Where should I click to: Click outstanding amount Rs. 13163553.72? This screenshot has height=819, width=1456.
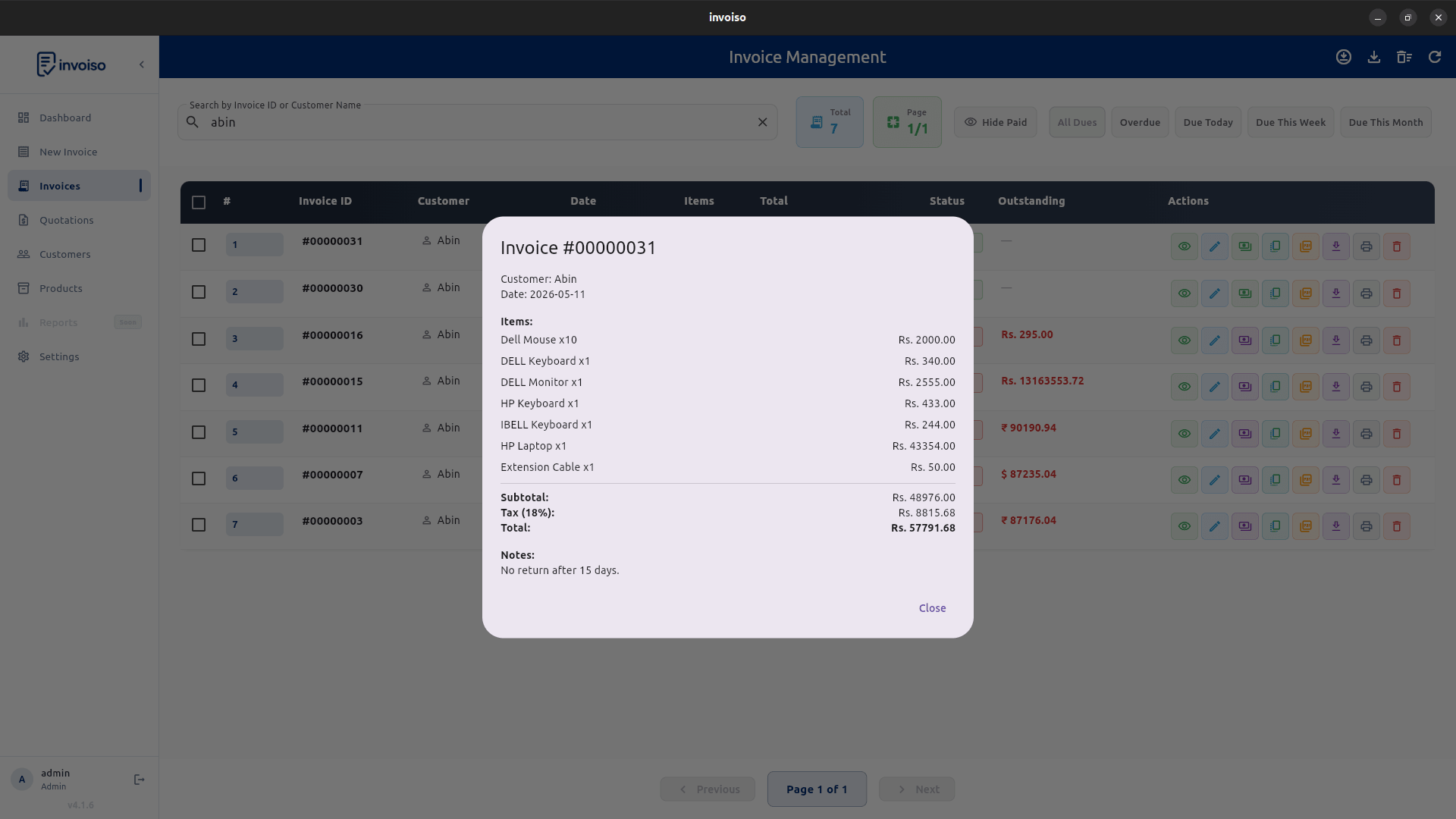[x=1042, y=381]
